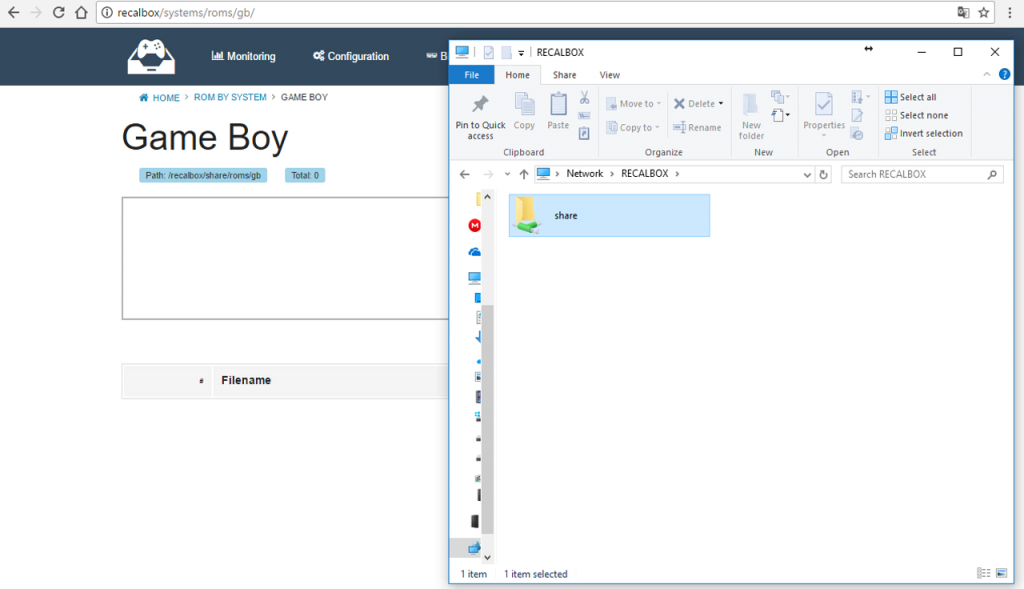Switch to large icons view in status bar
The image size is (1024, 589).
[1000, 573]
